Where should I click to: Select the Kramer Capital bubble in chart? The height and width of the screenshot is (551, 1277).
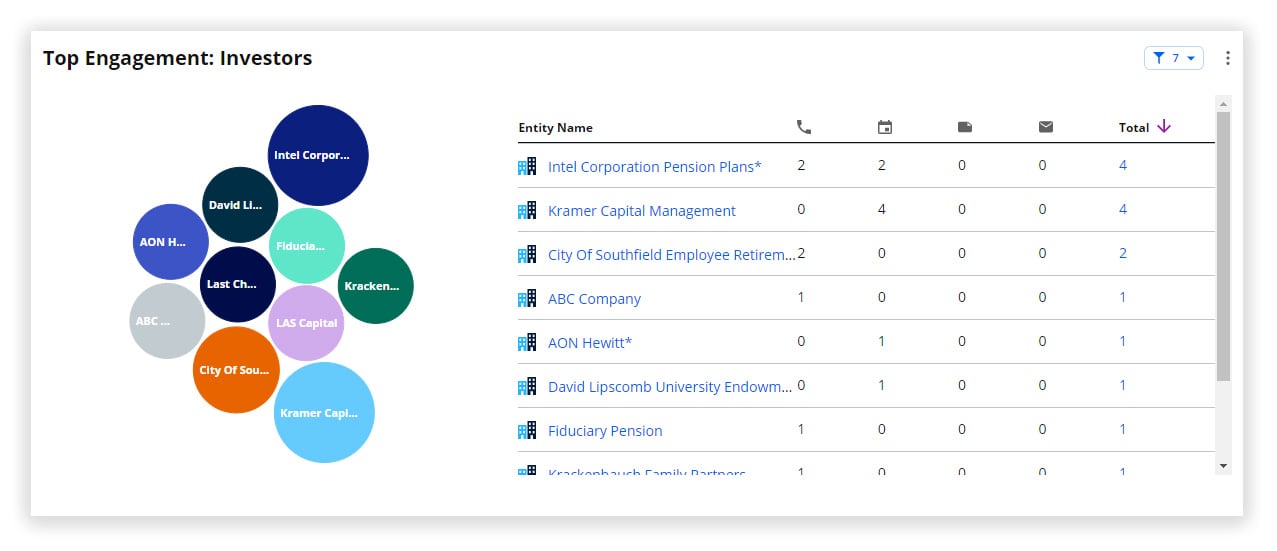[324, 412]
